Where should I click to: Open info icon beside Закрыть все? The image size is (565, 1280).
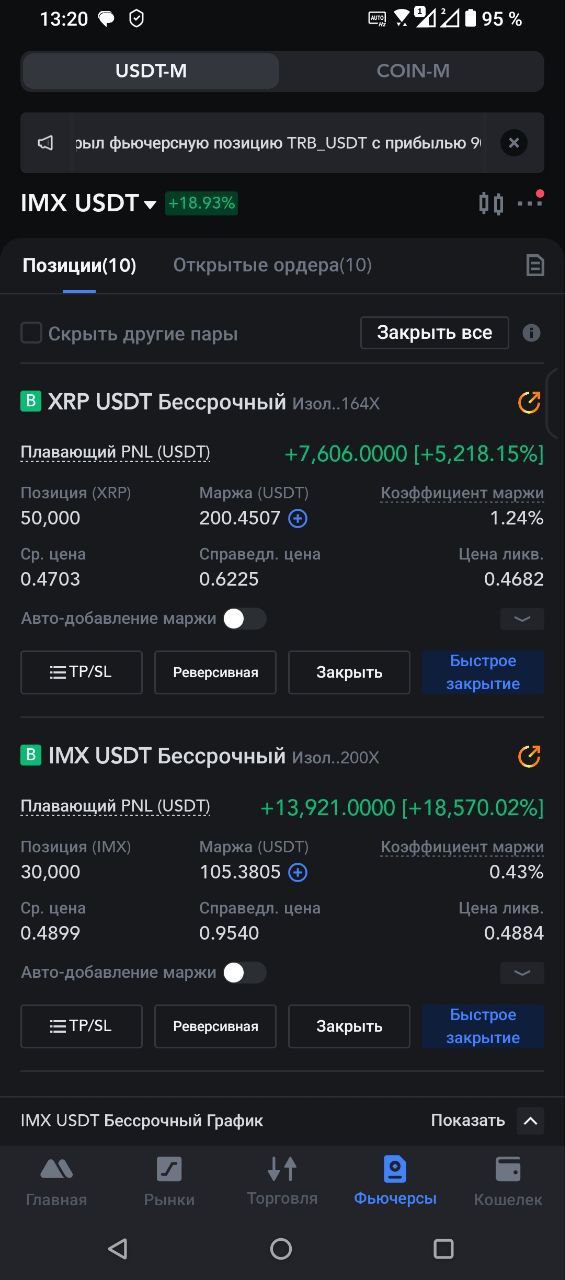pyautogui.click(x=532, y=333)
